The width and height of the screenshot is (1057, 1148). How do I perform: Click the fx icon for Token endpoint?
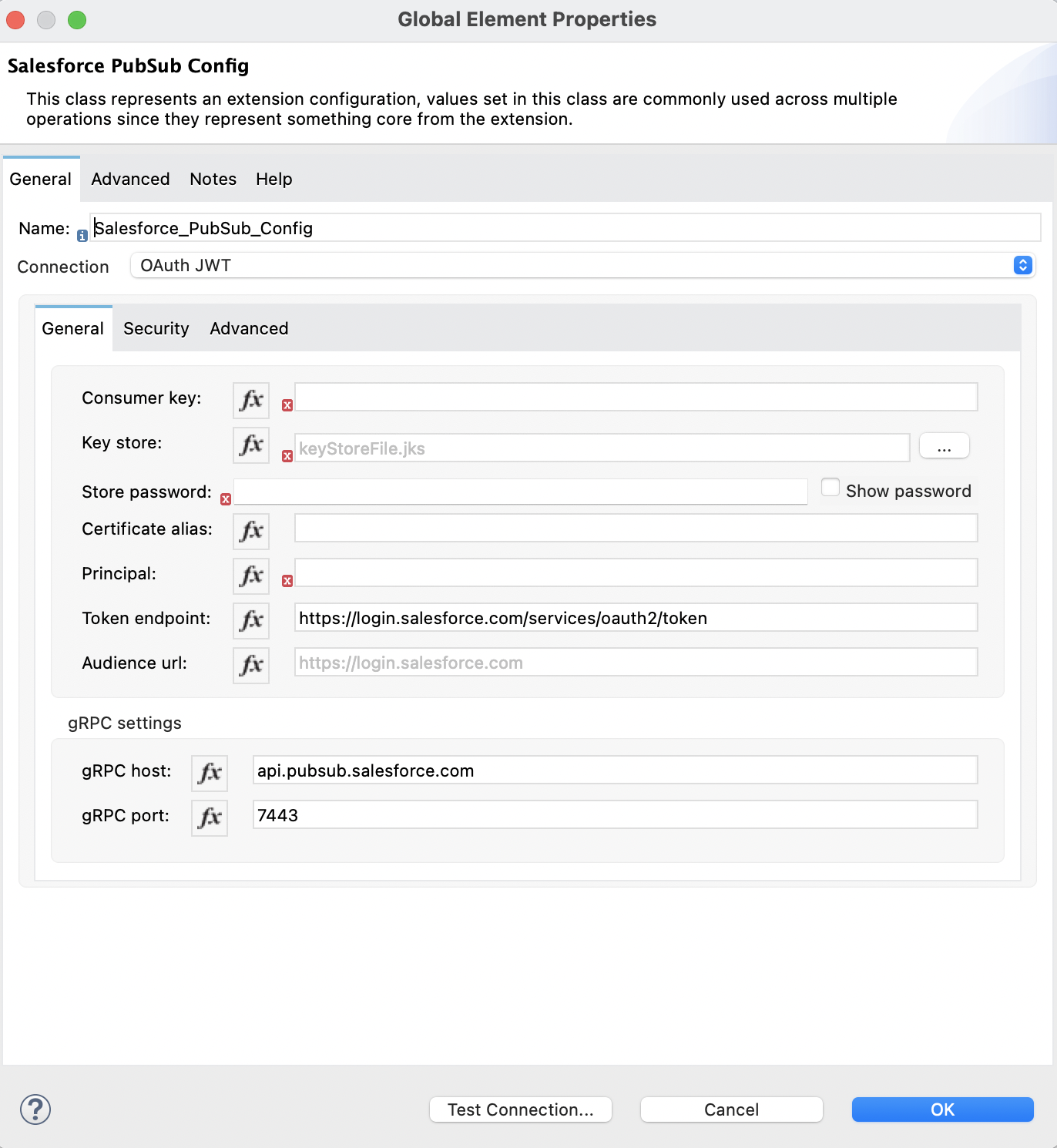tap(250, 620)
